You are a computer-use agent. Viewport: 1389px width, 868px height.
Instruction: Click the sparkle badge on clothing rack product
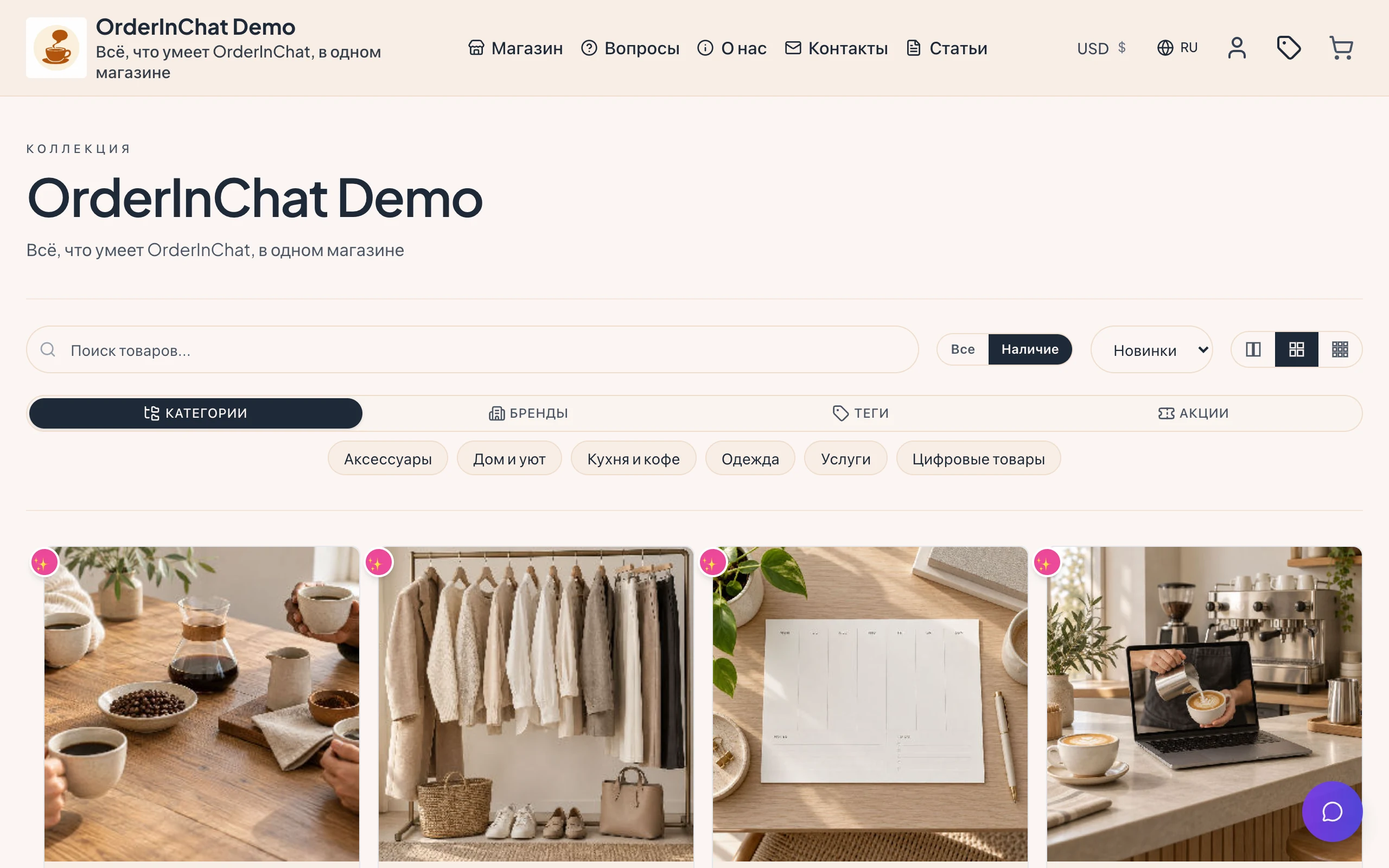pyautogui.click(x=379, y=563)
